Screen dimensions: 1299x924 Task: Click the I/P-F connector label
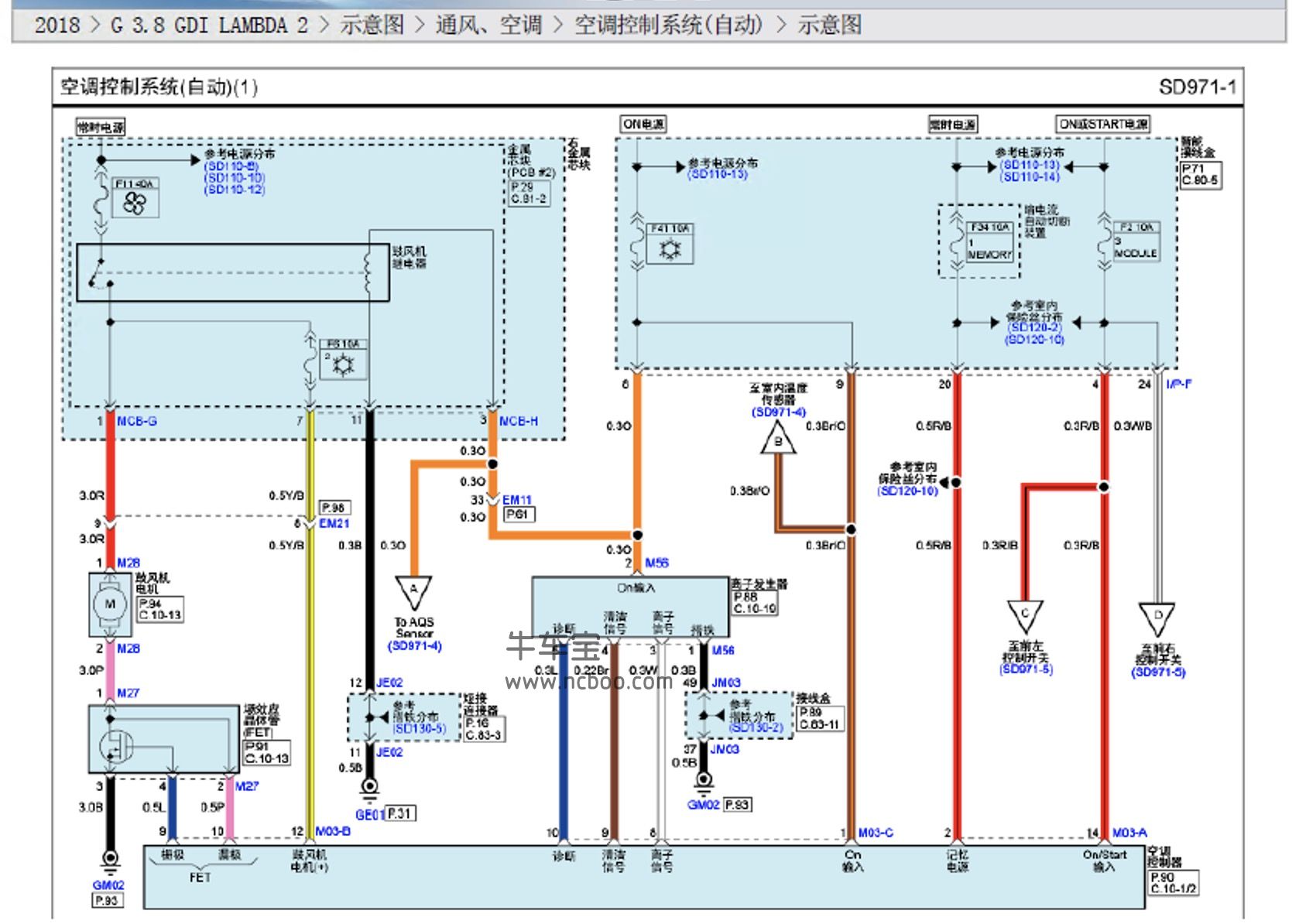click(1178, 384)
